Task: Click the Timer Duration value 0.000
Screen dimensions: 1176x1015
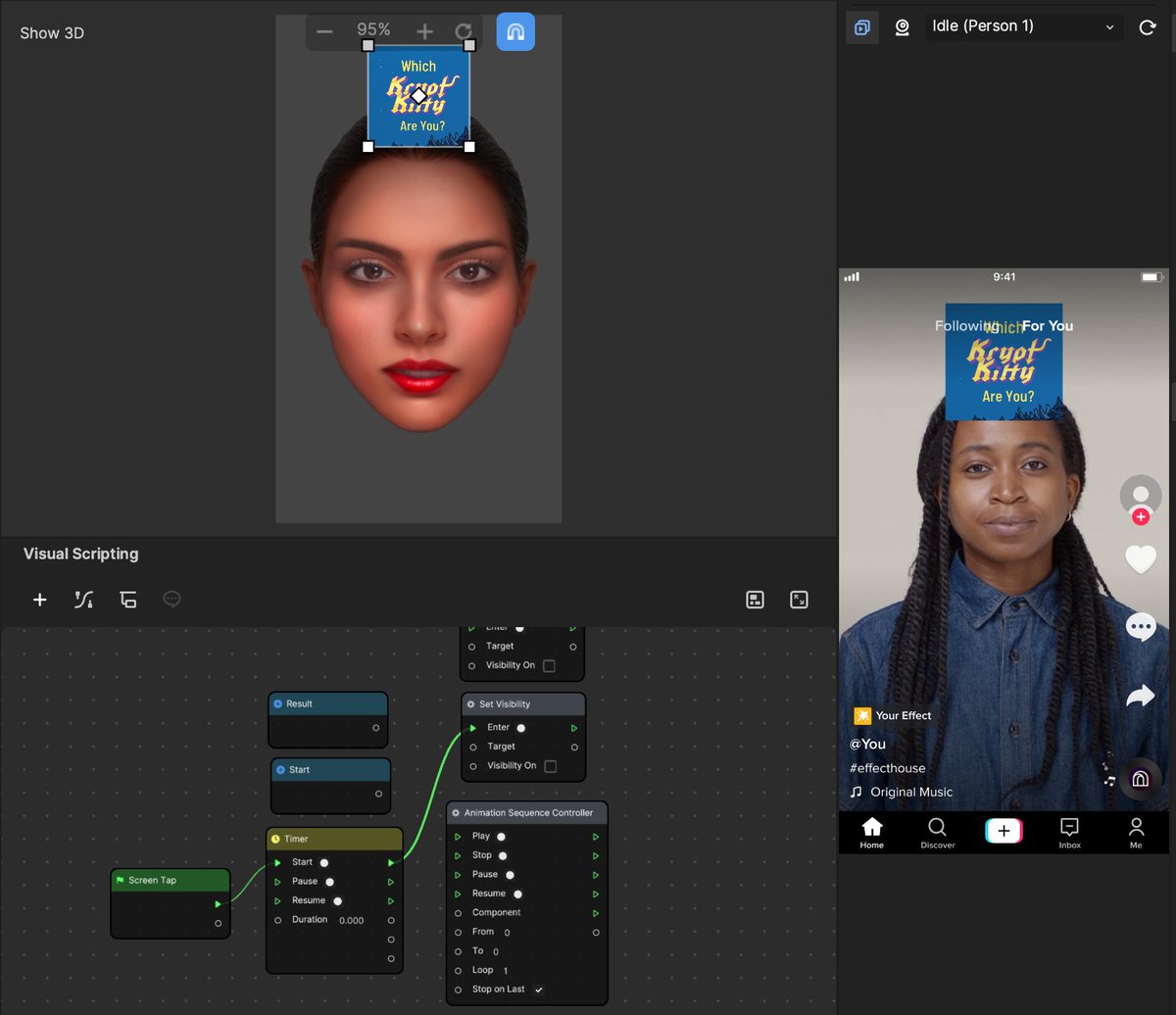Action: click(x=352, y=921)
